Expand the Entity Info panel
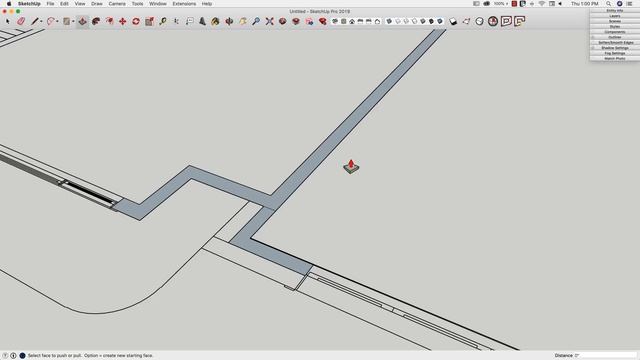Screen dimensions: 640x360 (615, 11)
